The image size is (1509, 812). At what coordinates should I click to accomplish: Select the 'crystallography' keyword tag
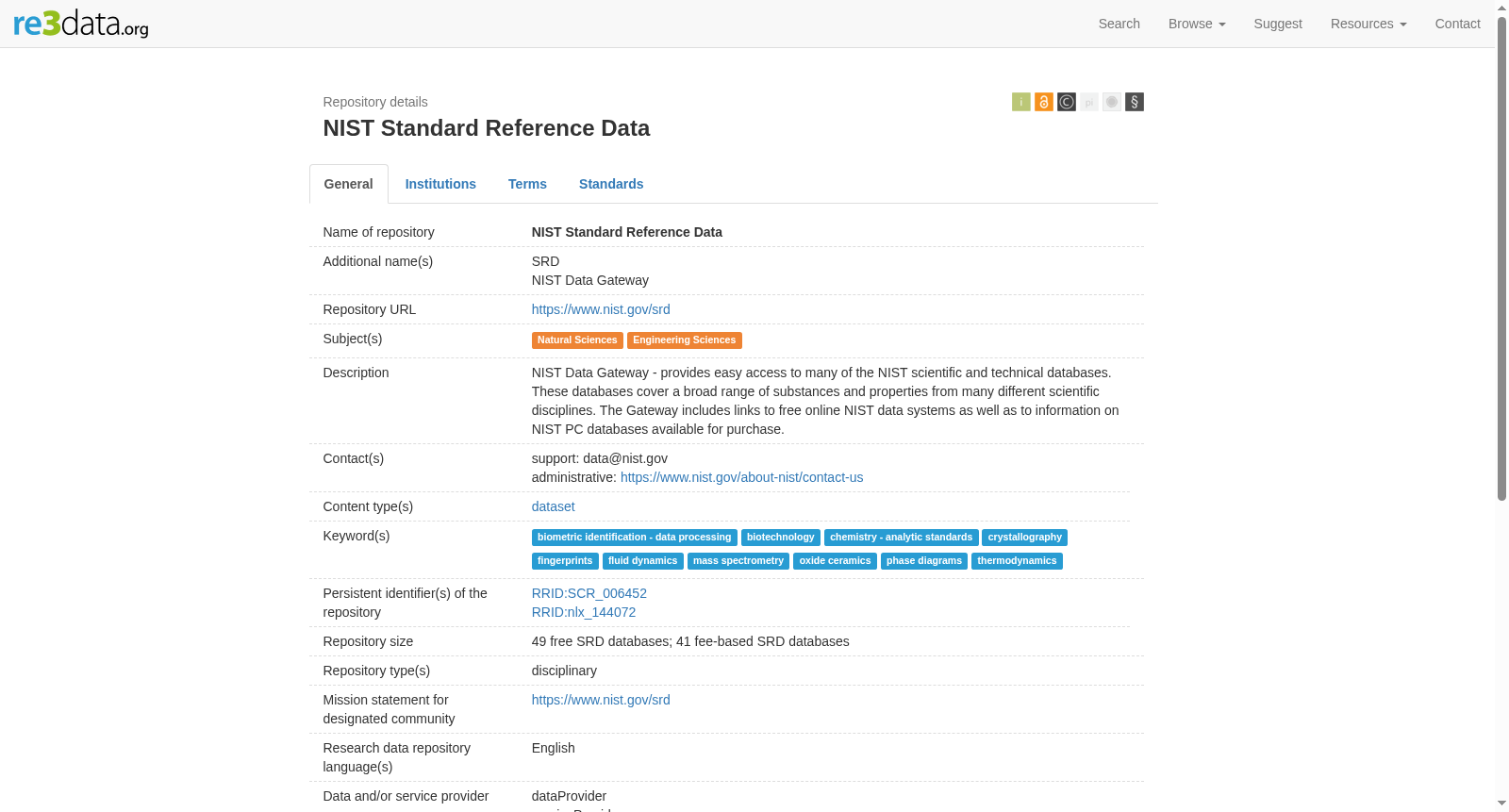tap(1025, 538)
